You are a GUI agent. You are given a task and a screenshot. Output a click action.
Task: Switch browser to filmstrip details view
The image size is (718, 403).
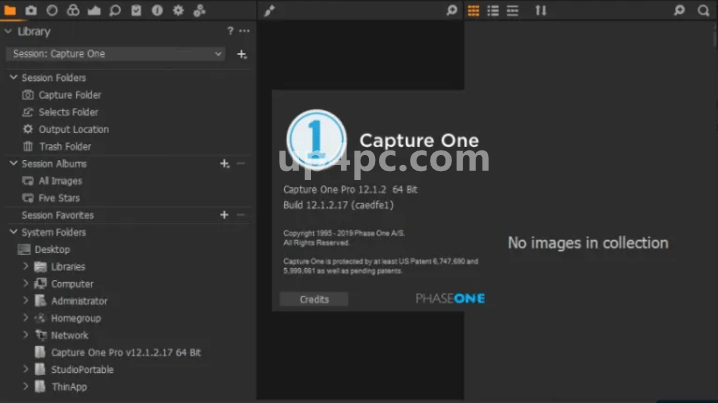tap(512, 10)
